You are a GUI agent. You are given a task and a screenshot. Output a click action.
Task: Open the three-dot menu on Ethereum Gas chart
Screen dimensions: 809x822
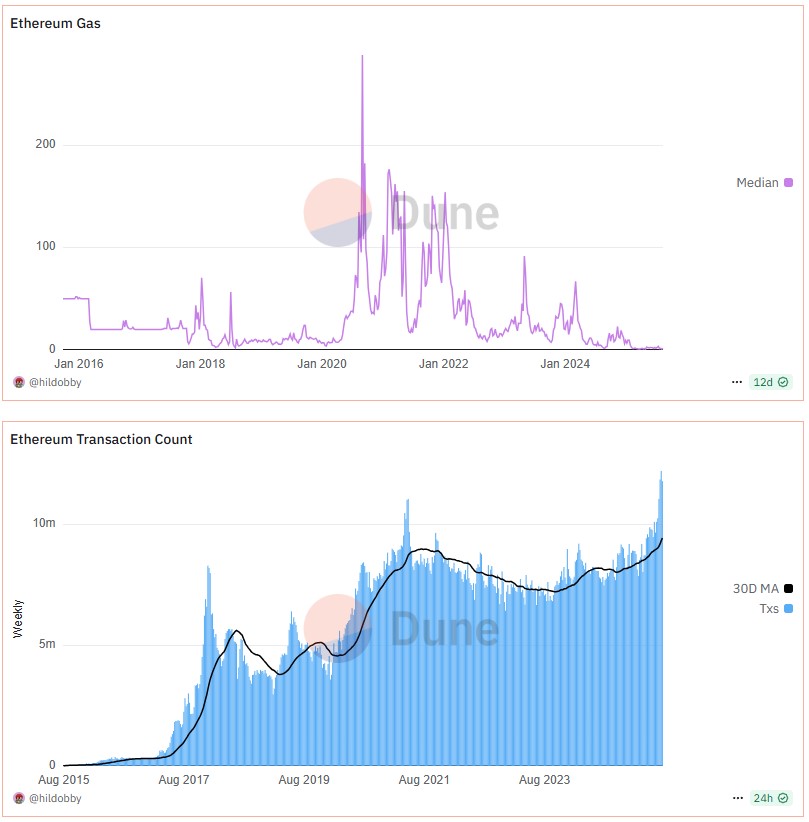(737, 382)
